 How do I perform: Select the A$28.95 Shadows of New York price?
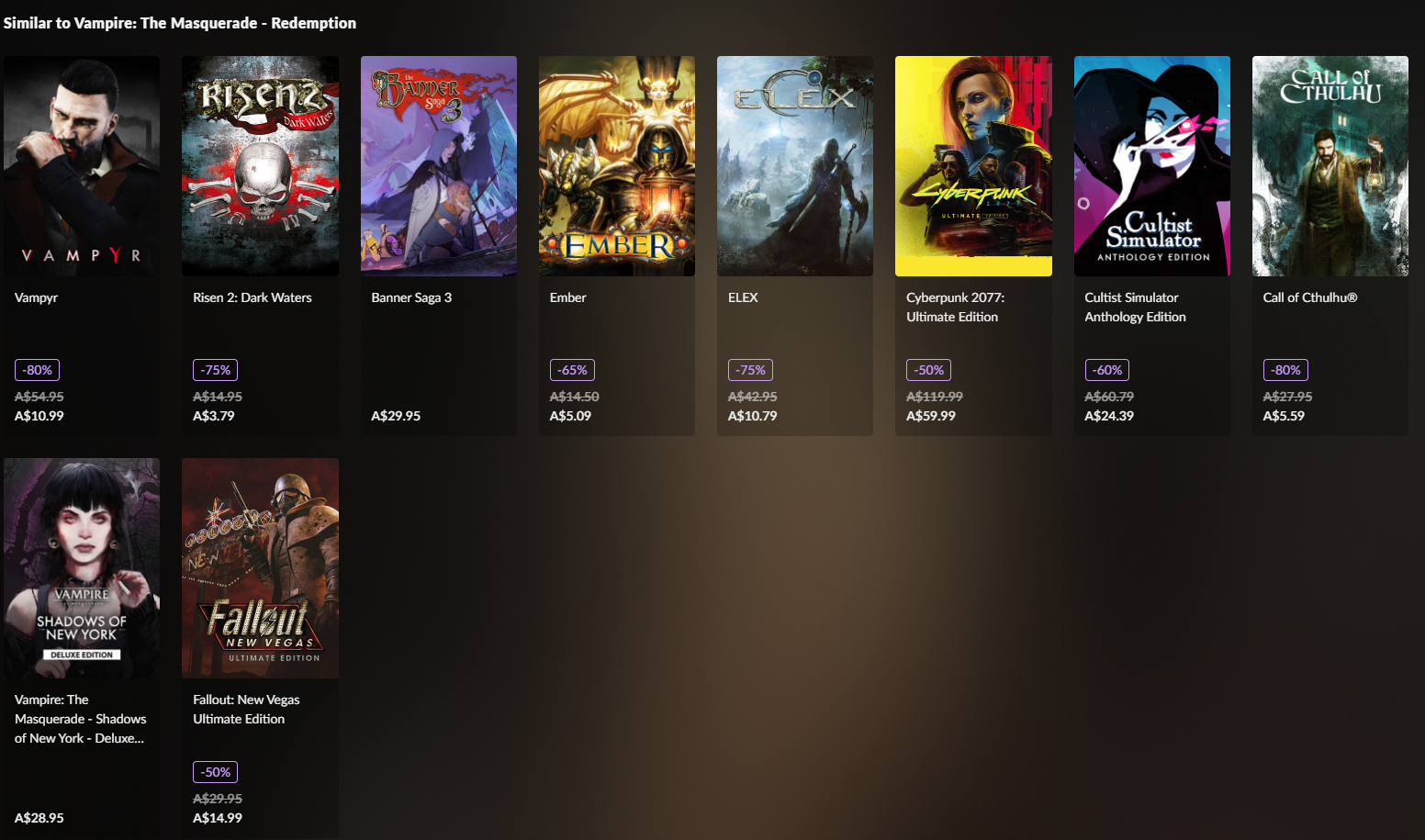tap(39, 818)
